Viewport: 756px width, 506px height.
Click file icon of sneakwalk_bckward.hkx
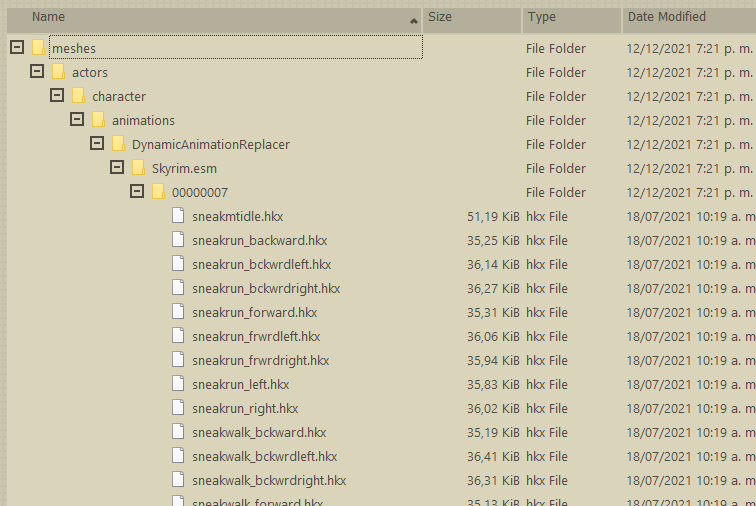click(x=178, y=431)
